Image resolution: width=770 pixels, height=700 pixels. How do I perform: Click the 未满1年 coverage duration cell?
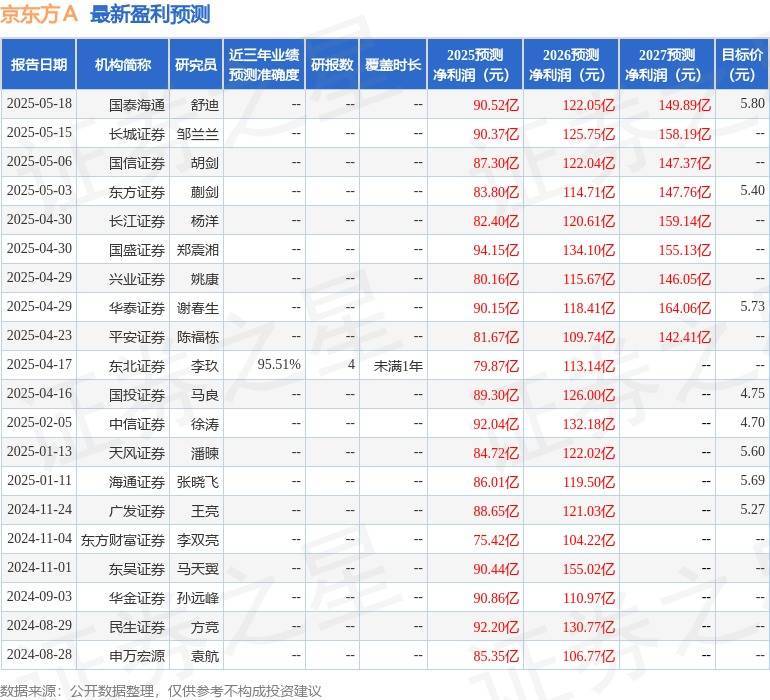pos(398,365)
